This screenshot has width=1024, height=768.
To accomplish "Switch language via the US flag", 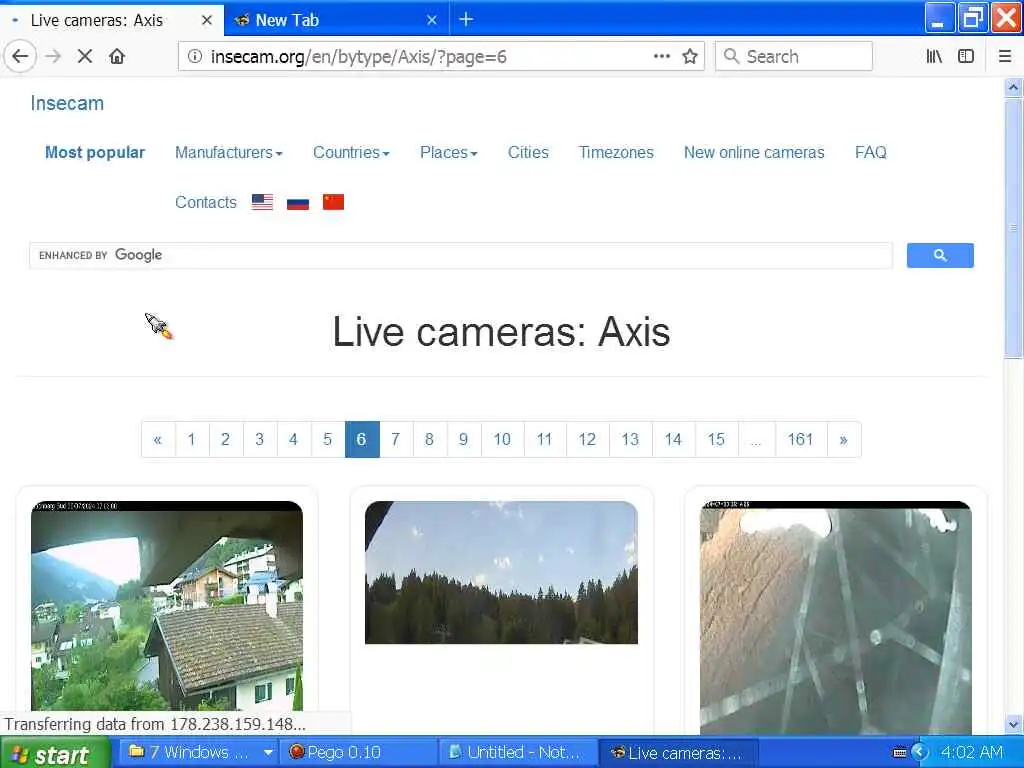I will [263, 202].
